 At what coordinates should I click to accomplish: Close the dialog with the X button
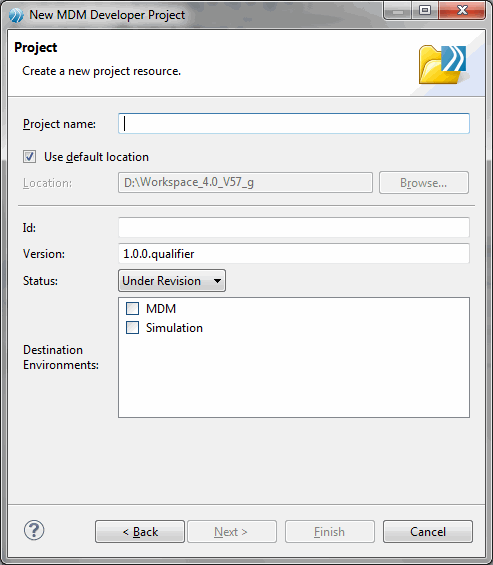coord(462,10)
